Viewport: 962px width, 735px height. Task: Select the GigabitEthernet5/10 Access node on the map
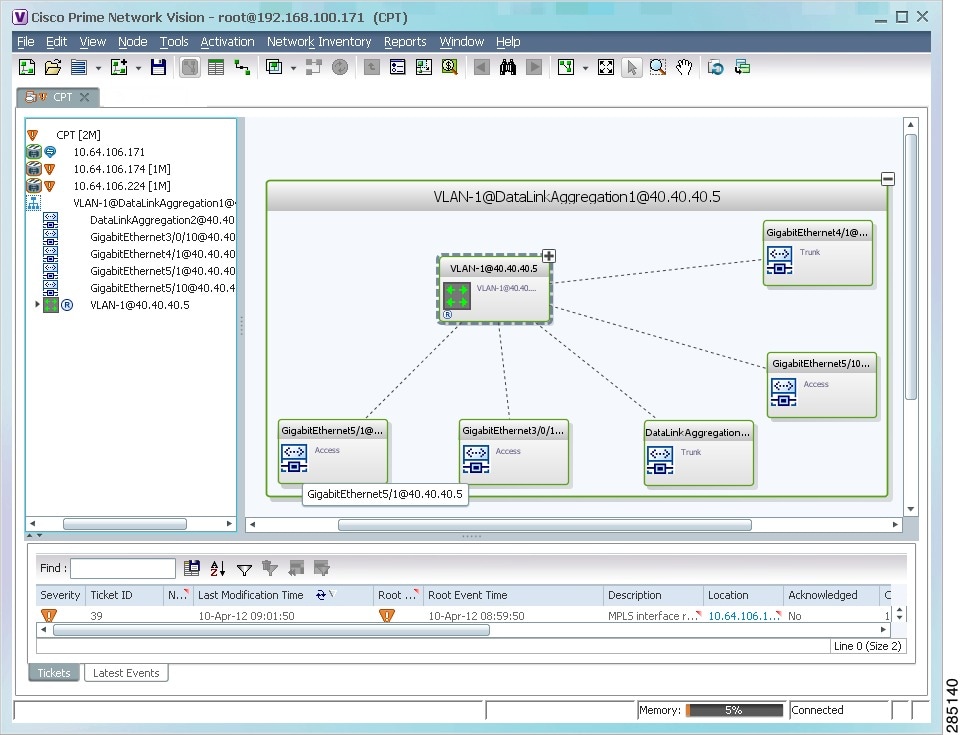point(822,385)
